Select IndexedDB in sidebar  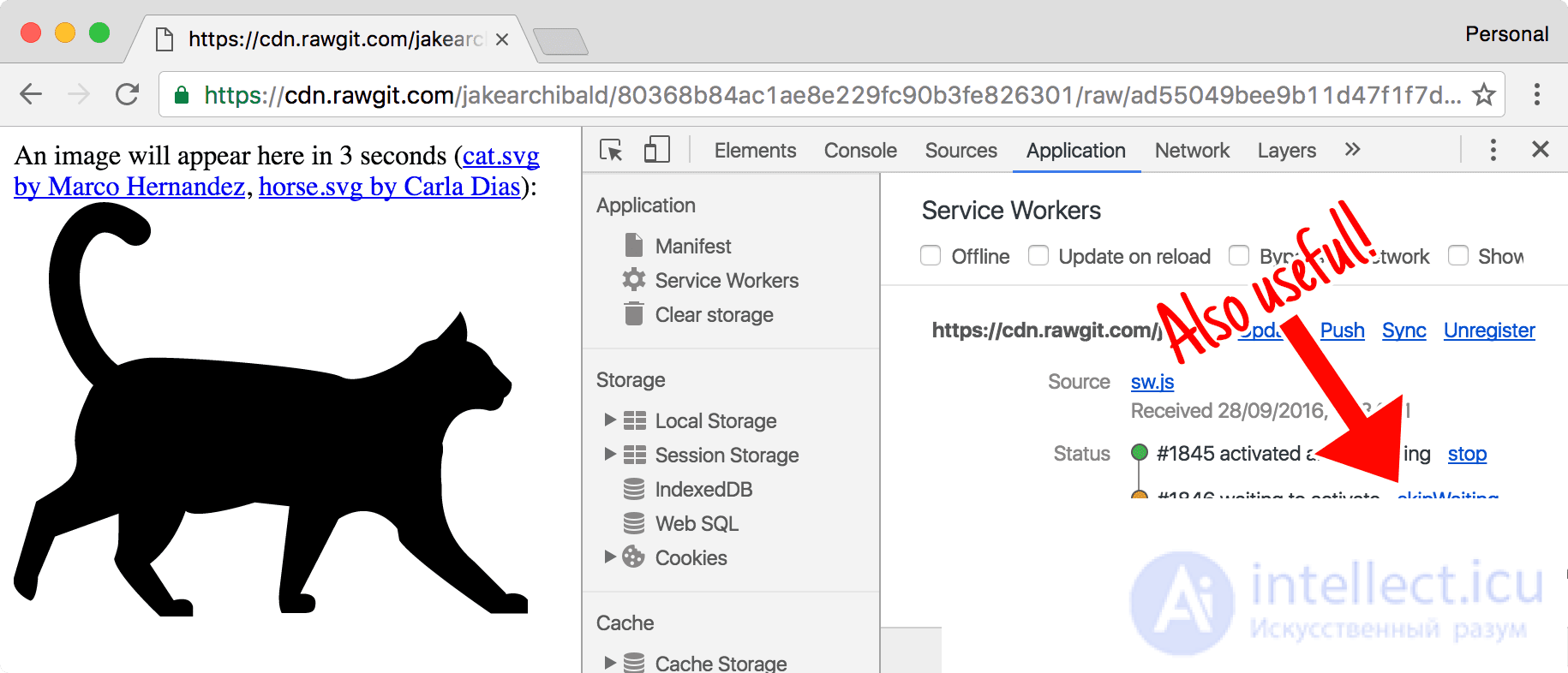click(x=704, y=490)
